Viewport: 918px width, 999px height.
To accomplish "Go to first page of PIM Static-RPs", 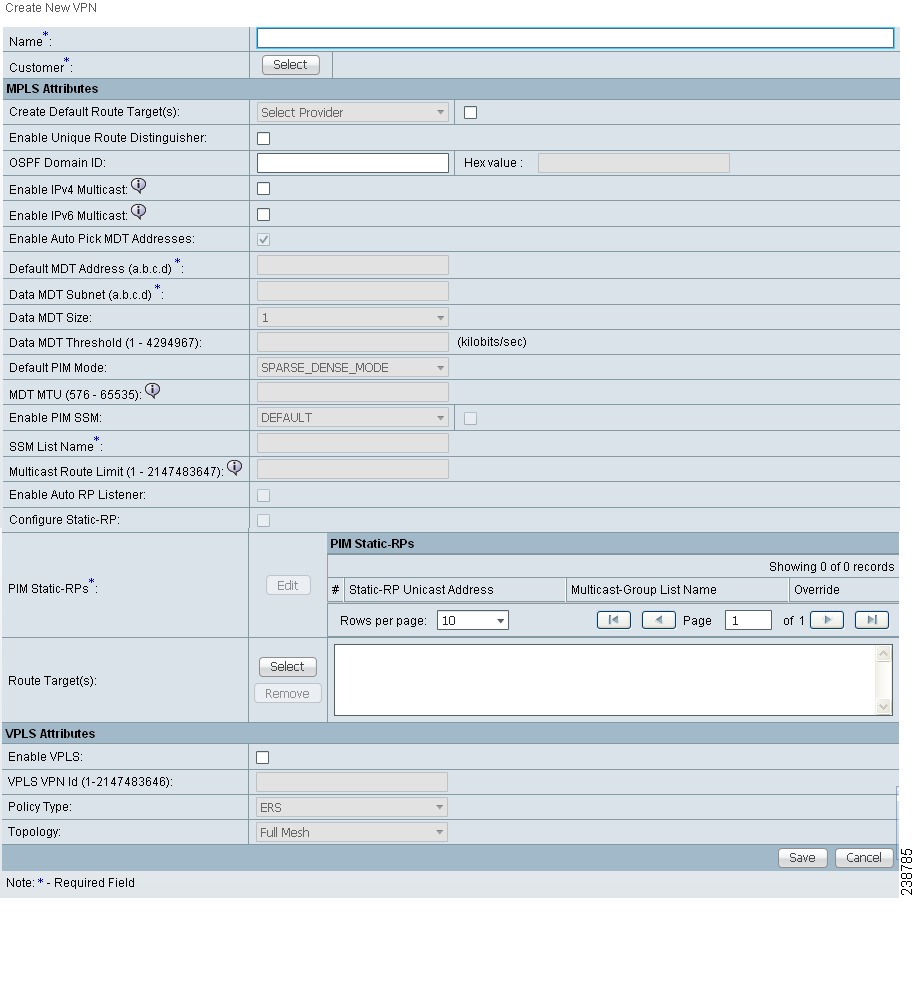I will pos(613,620).
